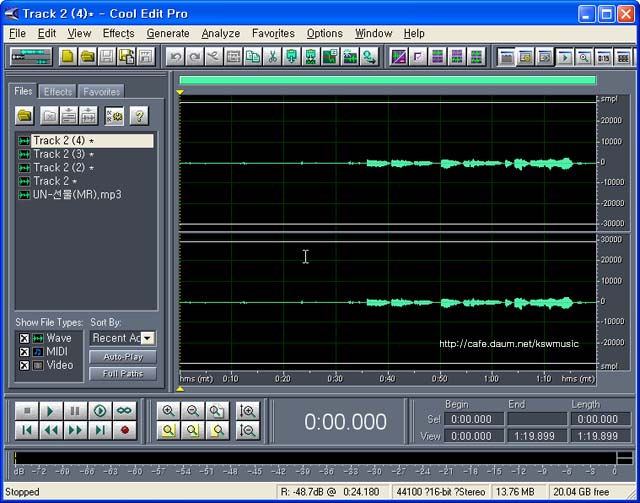The width and height of the screenshot is (640, 503).
Task: Open the Generate menu
Action: (x=168, y=33)
